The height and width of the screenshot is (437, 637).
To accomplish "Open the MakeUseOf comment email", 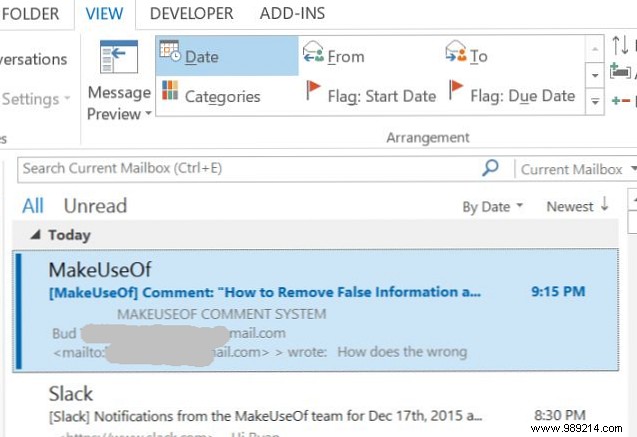I will point(316,310).
